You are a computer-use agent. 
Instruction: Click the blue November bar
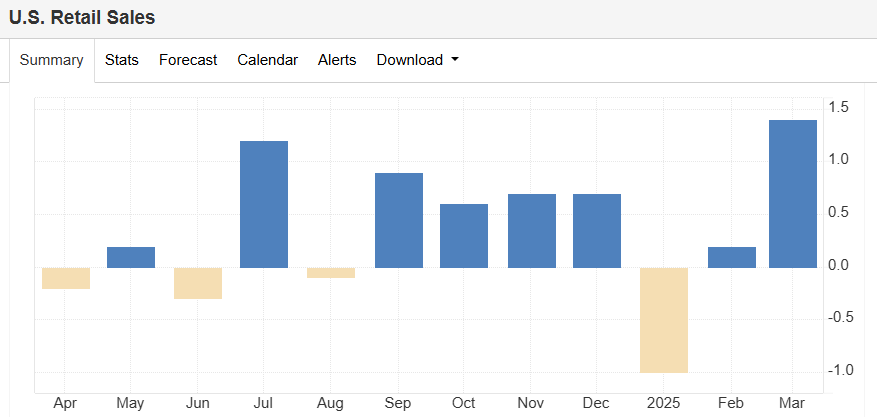pos(531,231)
